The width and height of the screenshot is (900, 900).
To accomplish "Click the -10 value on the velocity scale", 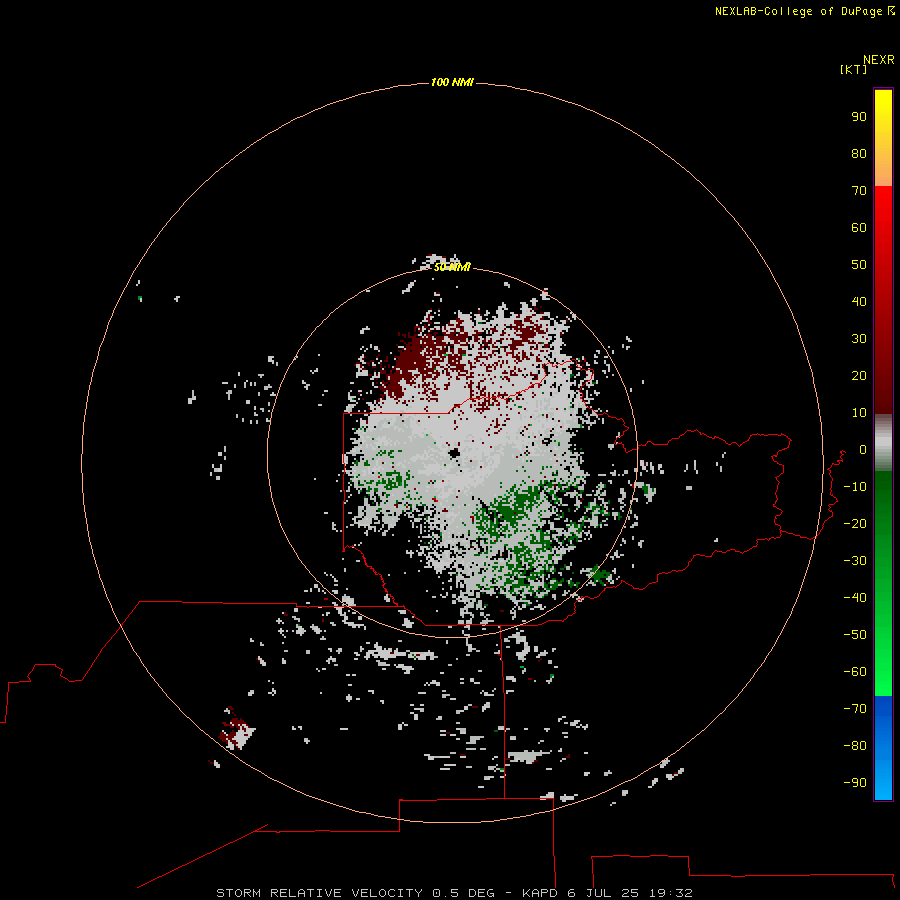I will [x=855, y=487].
